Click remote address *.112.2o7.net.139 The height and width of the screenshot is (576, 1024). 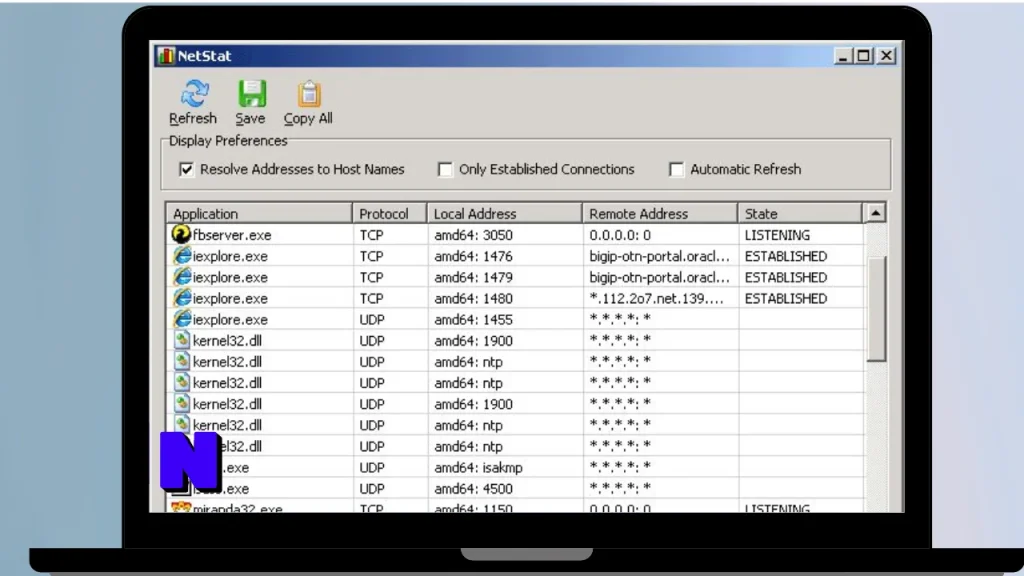(656, 298)
